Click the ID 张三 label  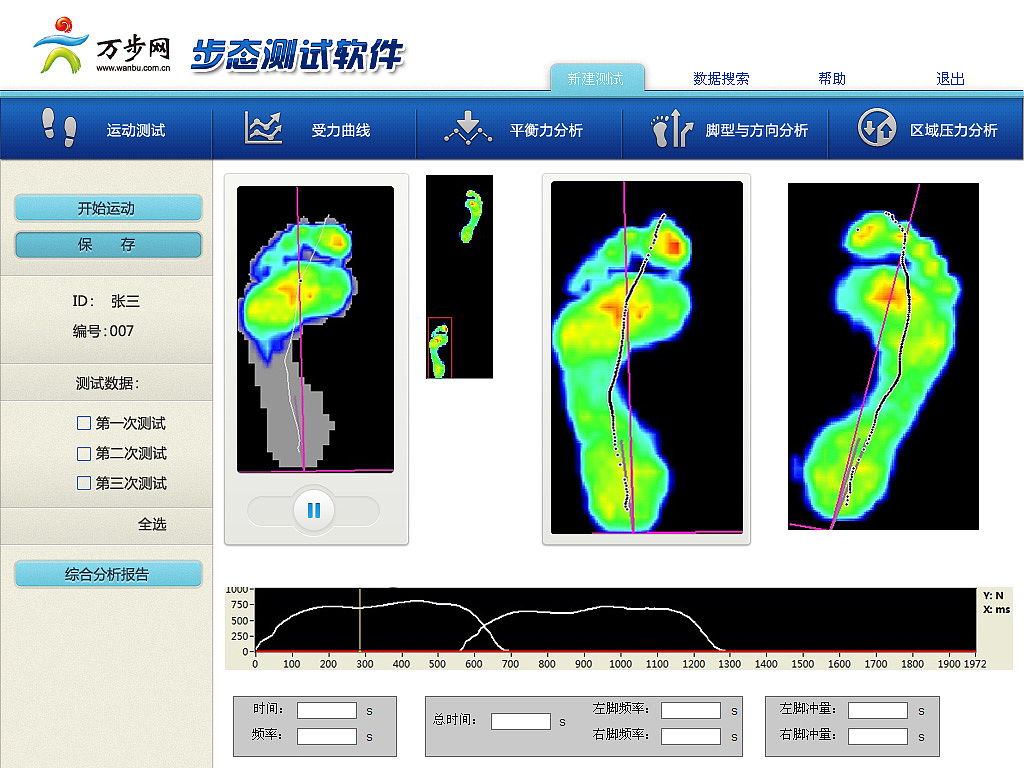point(106,302)
